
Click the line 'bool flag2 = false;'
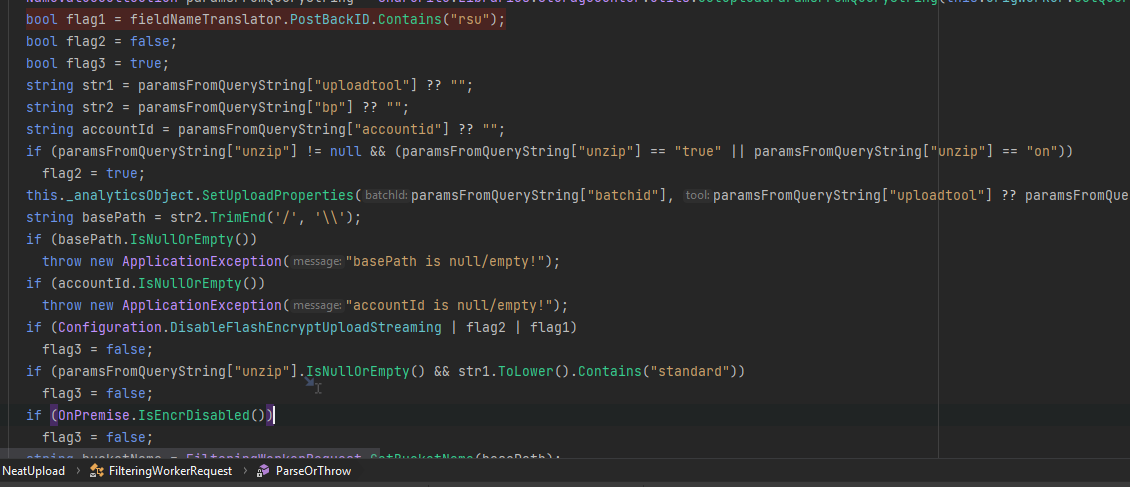pos(102,42)
